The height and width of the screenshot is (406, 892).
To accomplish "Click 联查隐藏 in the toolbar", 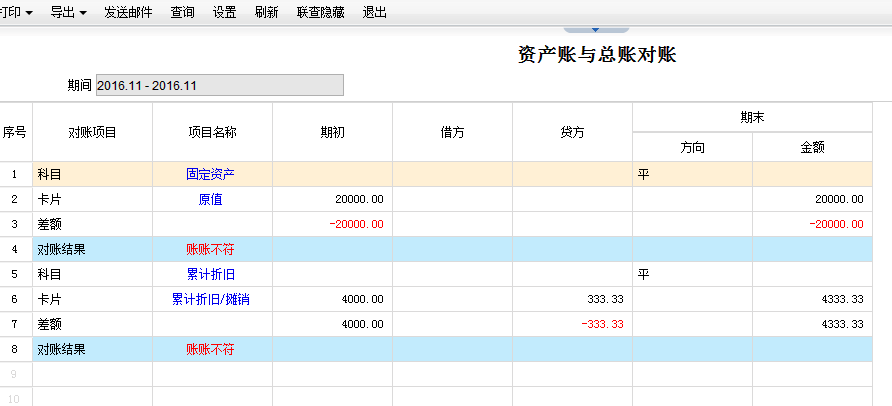I will 321,13.
